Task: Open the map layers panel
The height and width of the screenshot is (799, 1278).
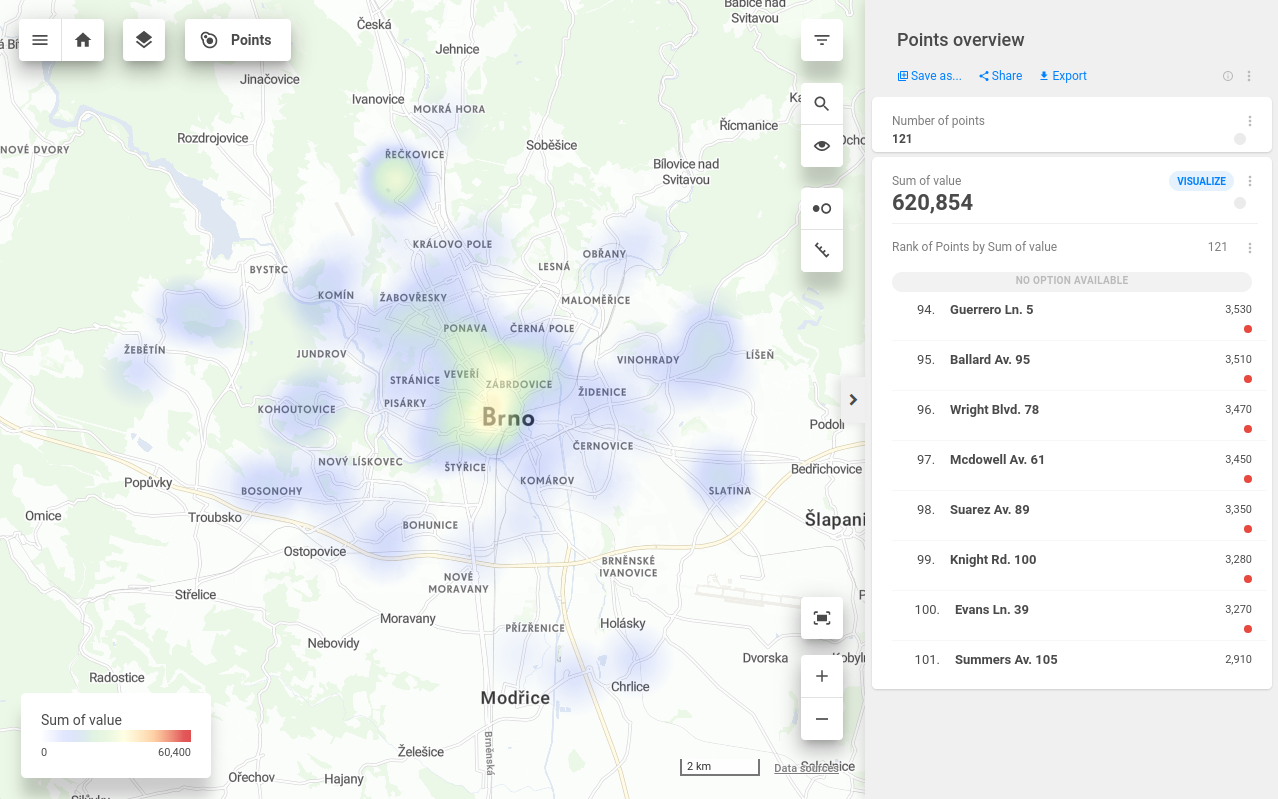Action: tap(144, 40)
